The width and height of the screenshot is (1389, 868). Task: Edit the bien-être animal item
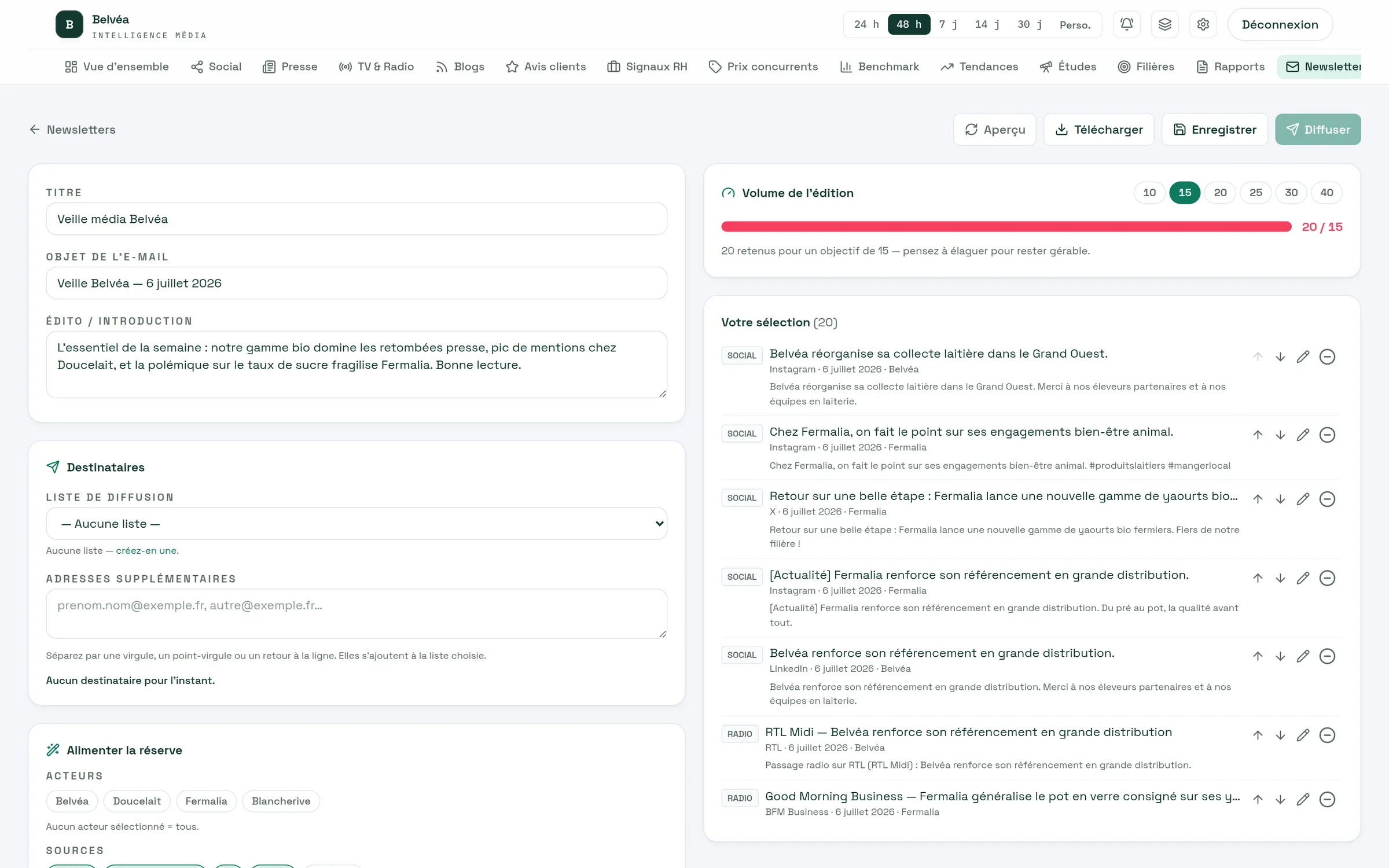tap(1303, 435)
